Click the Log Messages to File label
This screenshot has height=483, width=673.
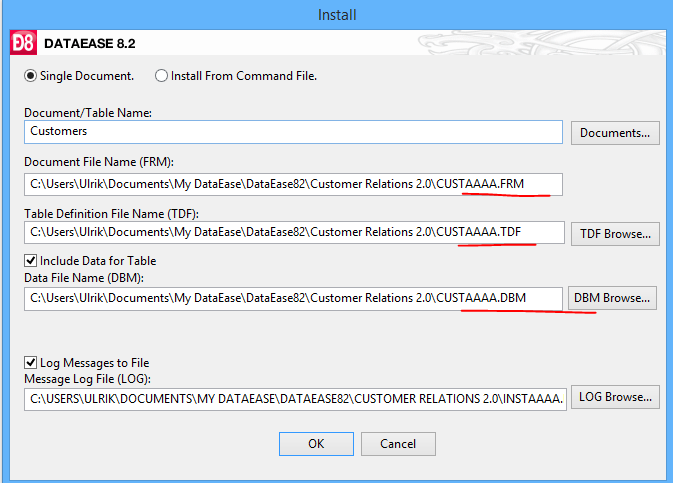(94, 363)
